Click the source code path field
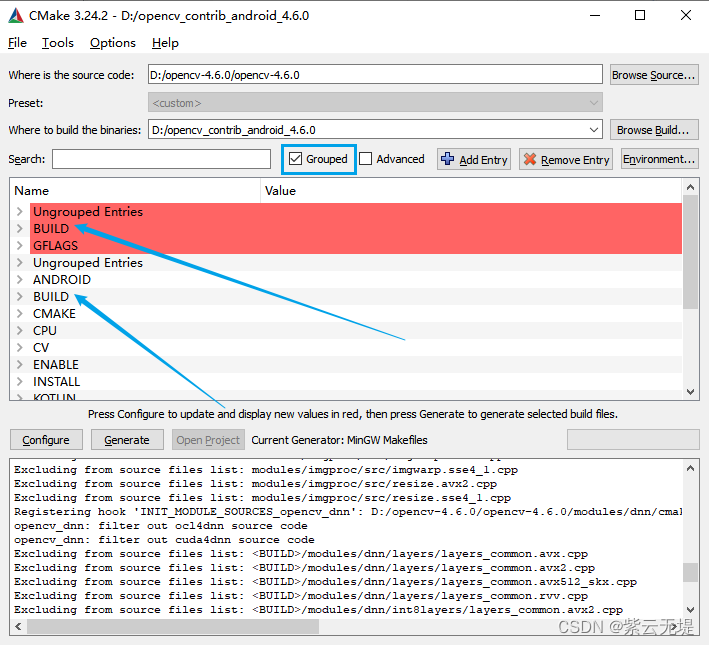709x645 pixels. pos(375,75)
